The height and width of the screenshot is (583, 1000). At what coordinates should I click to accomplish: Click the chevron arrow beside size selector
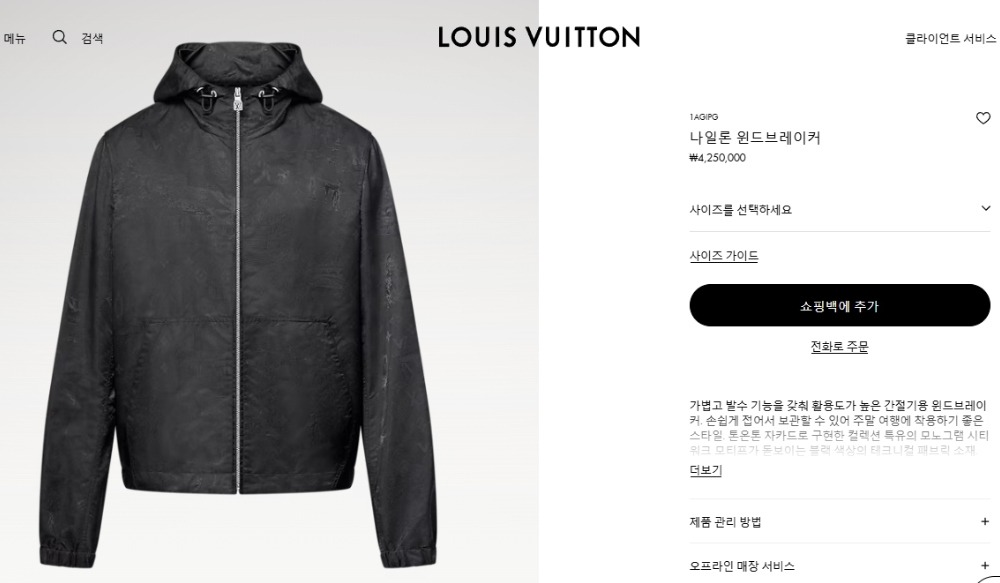point(985,208)
